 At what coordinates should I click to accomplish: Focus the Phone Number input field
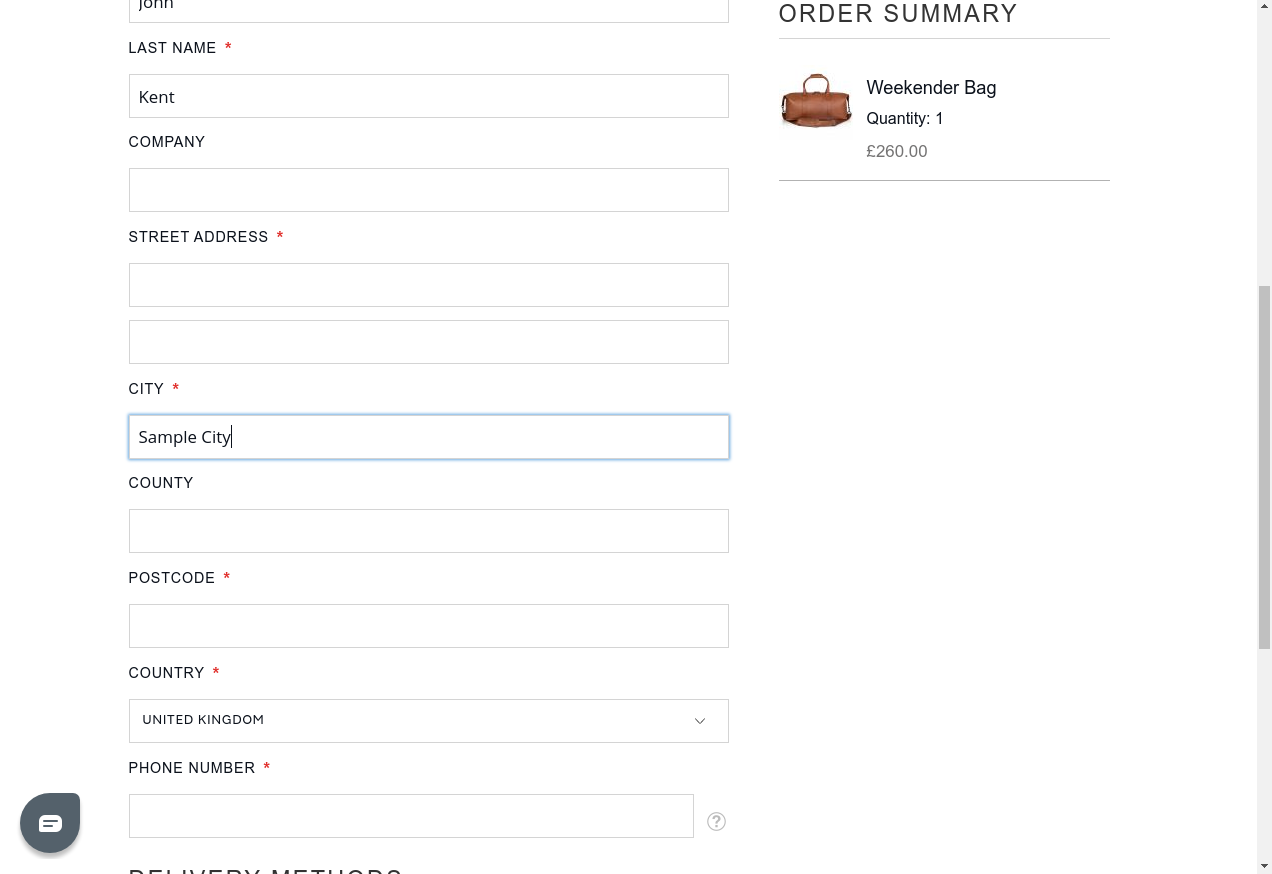tap(411, 816)
